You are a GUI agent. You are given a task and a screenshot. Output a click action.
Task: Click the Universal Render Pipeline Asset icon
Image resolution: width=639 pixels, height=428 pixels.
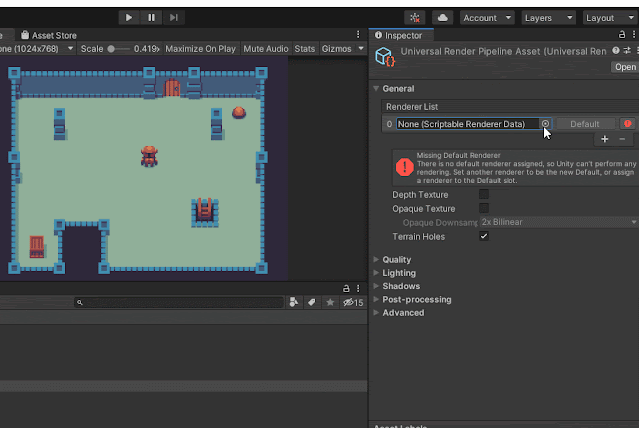[x=385, y=57]
